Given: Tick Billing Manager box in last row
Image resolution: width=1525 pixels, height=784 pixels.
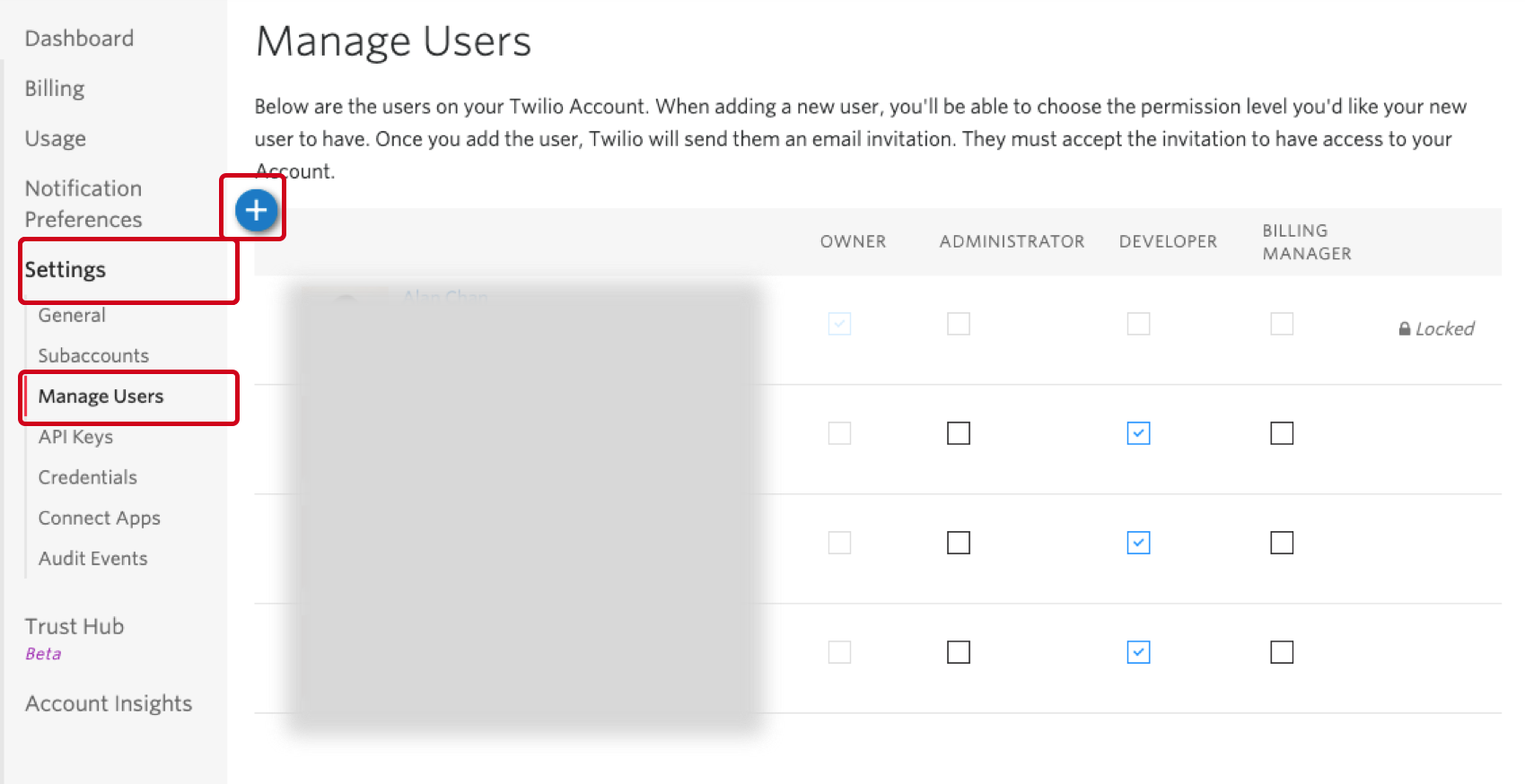Looking at the screenshot, I should pos(1281,652).
